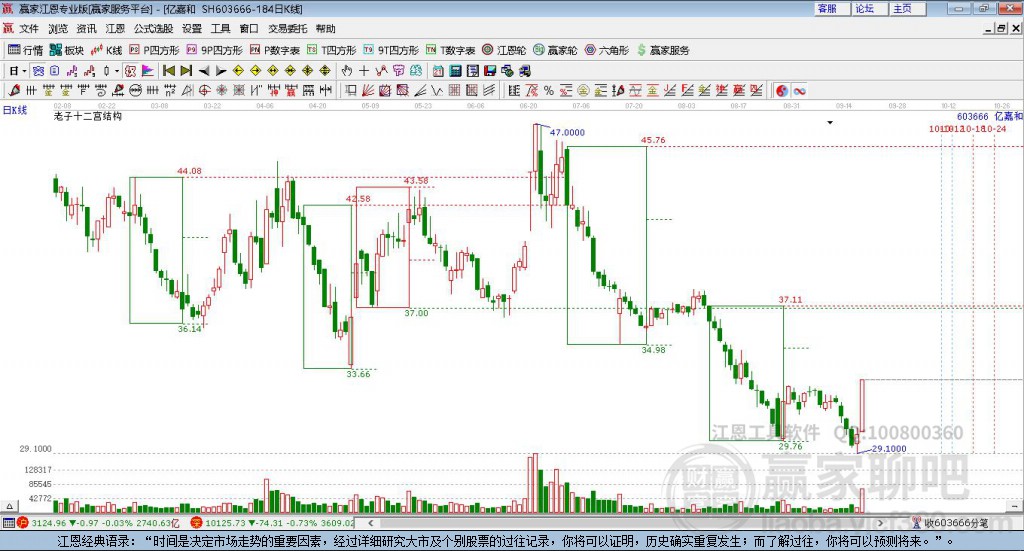Jump to last bar with the skip-to-end icon

(186, 71)
